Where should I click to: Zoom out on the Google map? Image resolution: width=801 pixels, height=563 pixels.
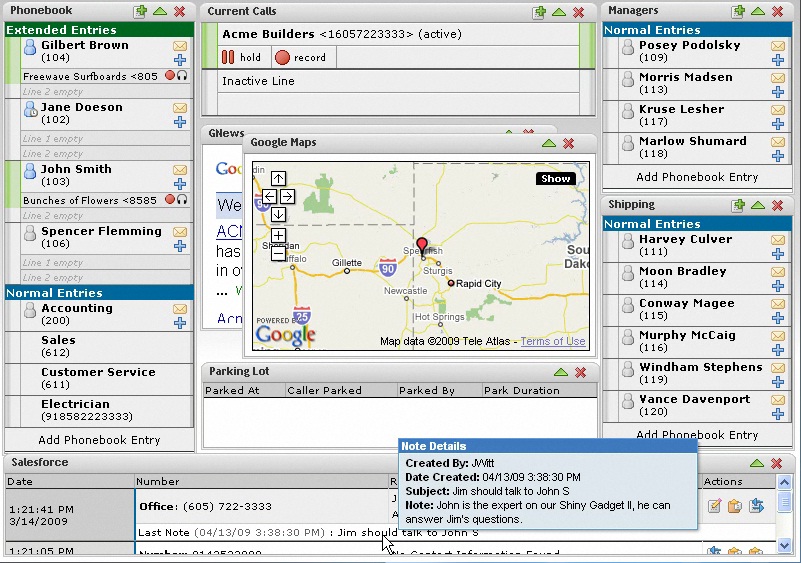point(278,253)
